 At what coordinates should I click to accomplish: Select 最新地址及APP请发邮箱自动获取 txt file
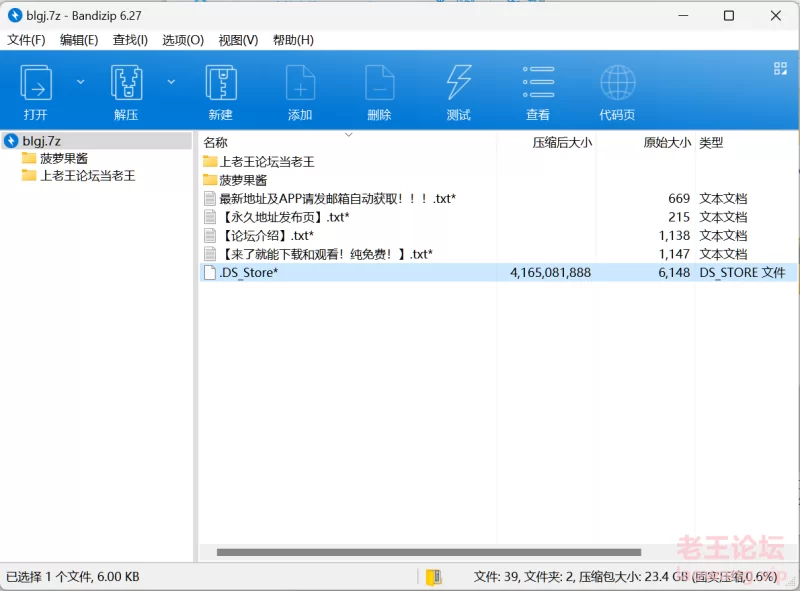(337, 199)
